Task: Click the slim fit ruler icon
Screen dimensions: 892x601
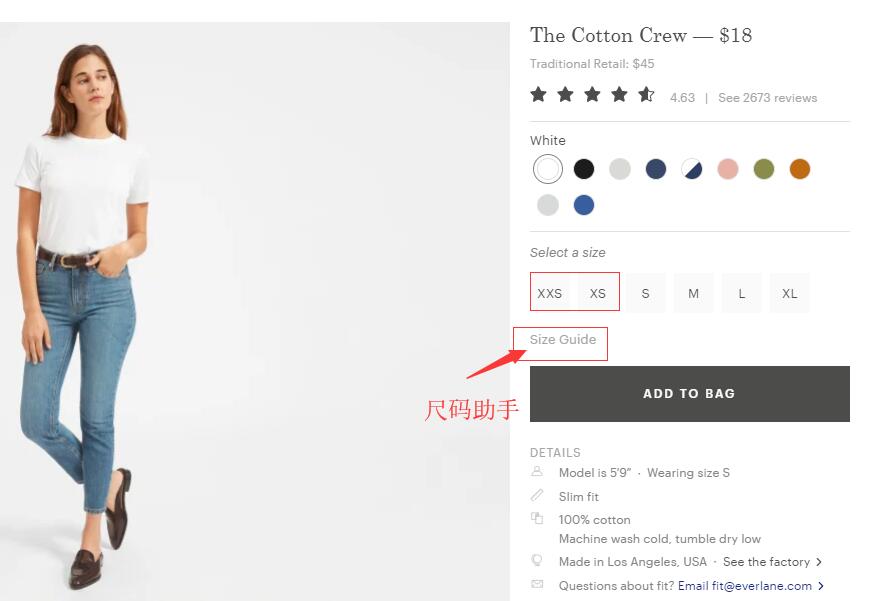Action: click(x=537, y=496)
